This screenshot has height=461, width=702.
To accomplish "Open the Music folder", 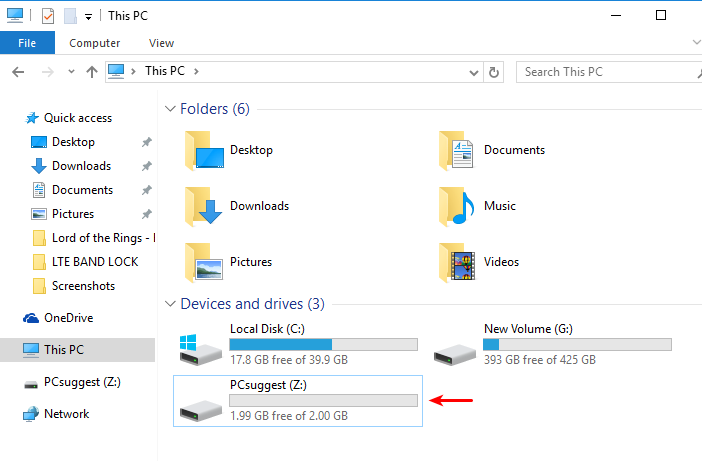I will [x=499, y=206].
